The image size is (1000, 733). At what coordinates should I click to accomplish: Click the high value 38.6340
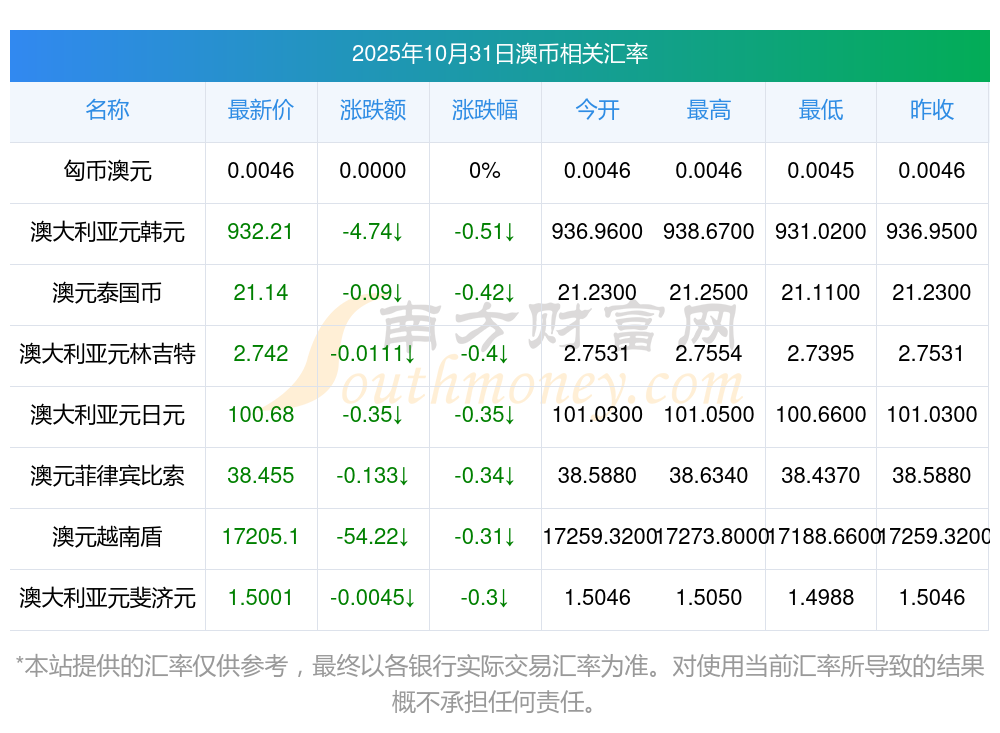(709, 476)
